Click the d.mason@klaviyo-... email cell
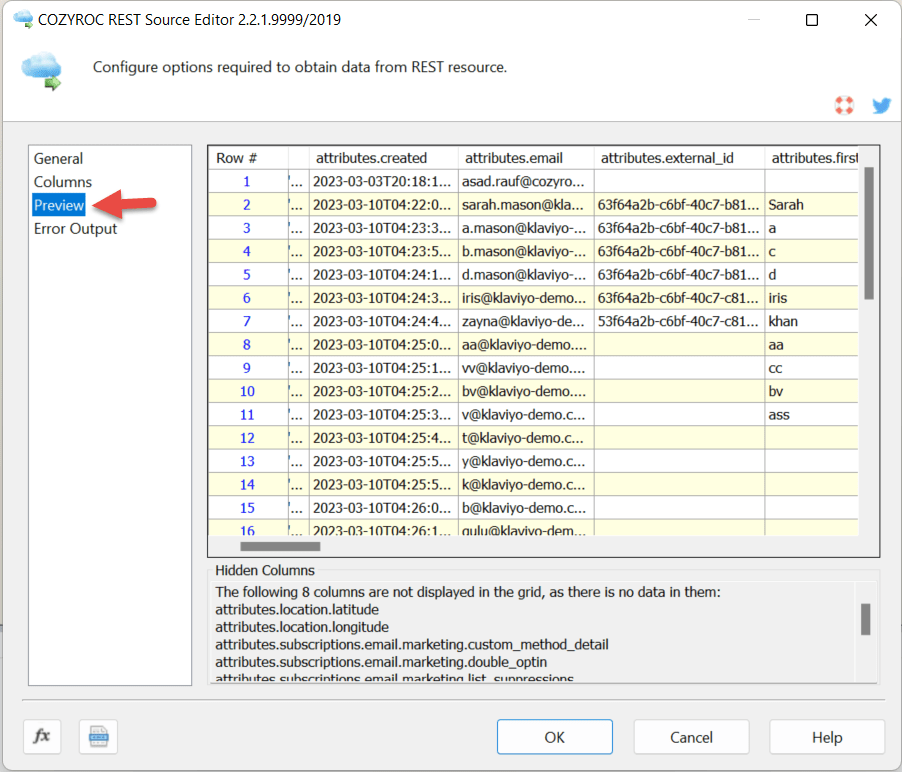 pyautogui.click(x=526, y=275)
